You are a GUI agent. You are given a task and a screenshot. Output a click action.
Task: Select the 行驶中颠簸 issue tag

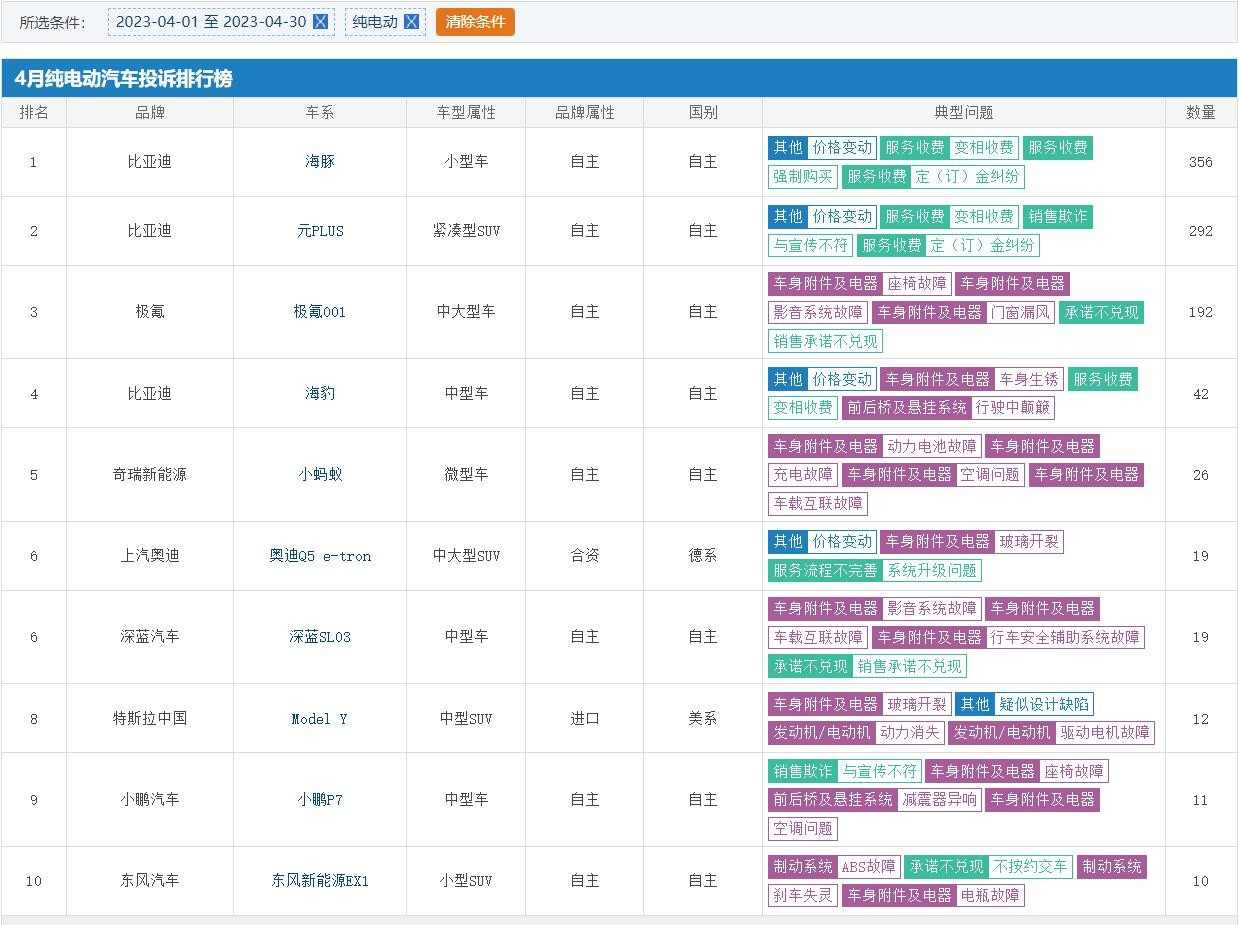[1014, 408]
